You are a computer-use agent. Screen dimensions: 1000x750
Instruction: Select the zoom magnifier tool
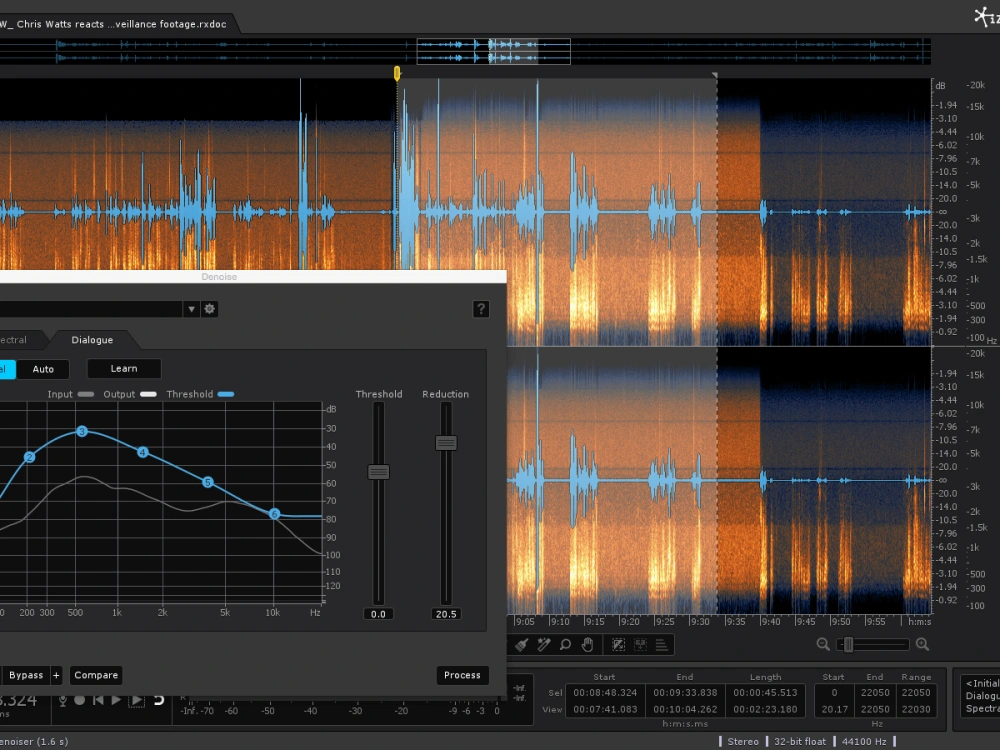pyautogui.click(x=566, y=645)
